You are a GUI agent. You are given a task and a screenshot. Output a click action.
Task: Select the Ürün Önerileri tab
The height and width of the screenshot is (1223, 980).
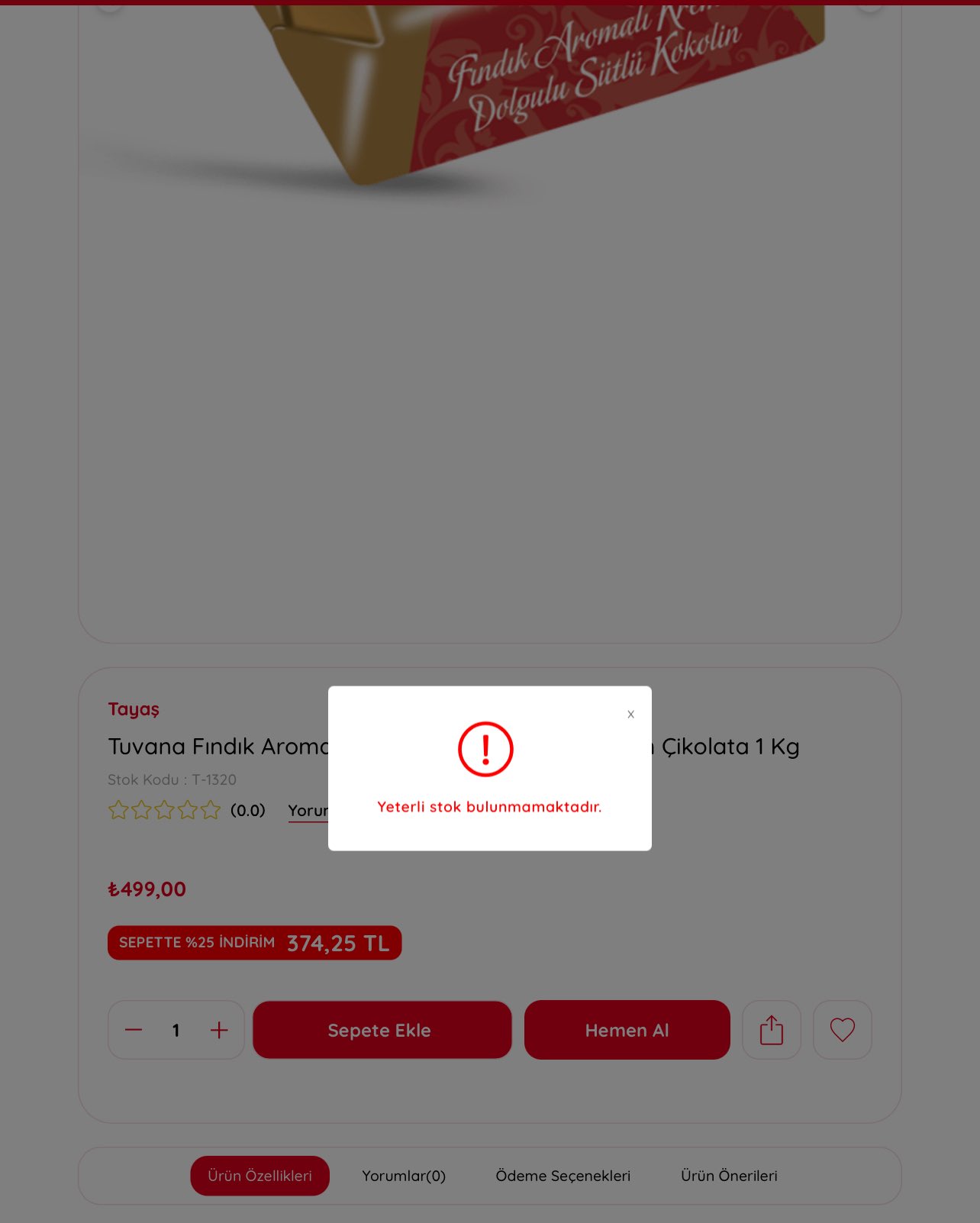pos(729,1176)
